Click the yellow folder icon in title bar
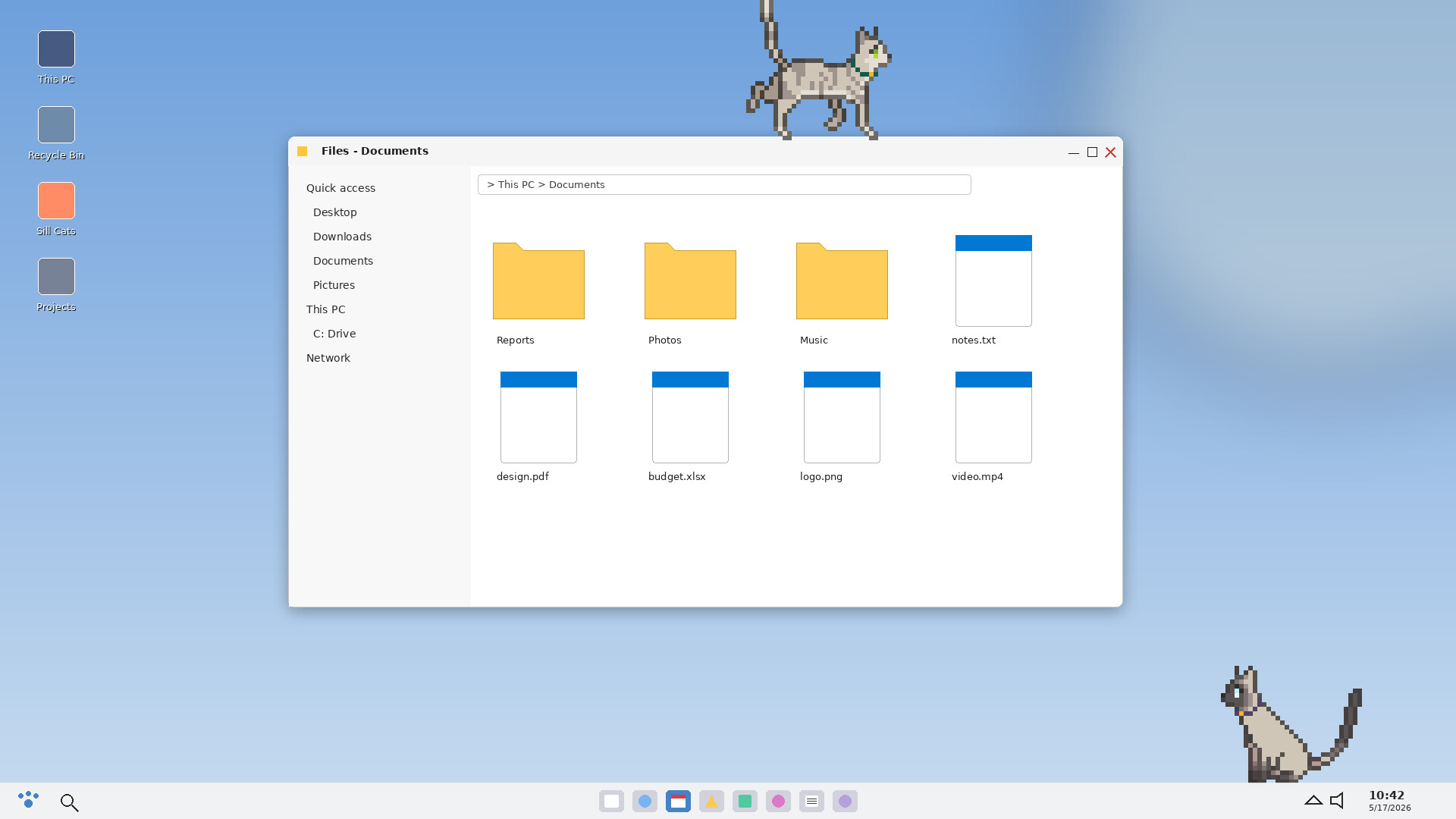Image resolution: width=1456 pixels, height=819 pixels. click(302, 151)
